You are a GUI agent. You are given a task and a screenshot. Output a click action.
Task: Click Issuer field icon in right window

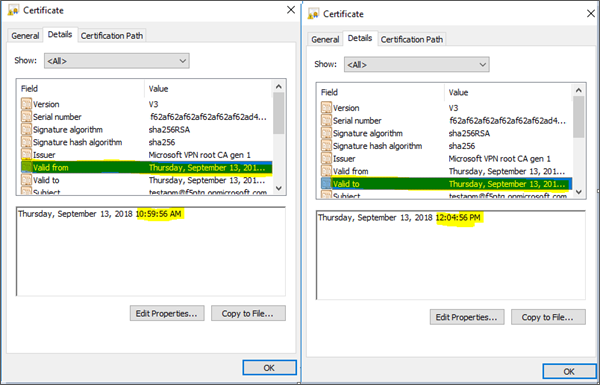click(x=326, y=158)
